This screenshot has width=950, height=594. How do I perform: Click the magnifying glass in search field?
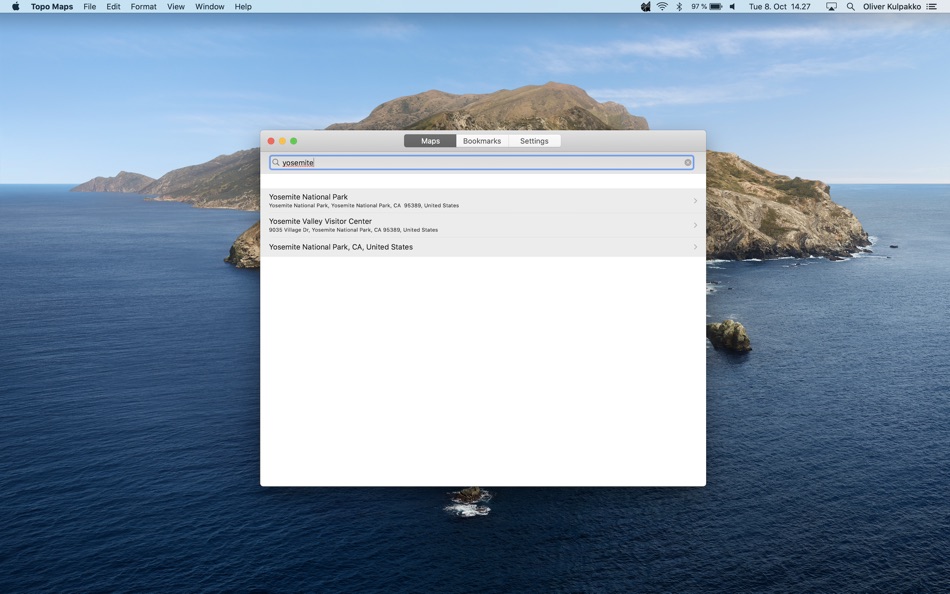click(x=276, y=162)
